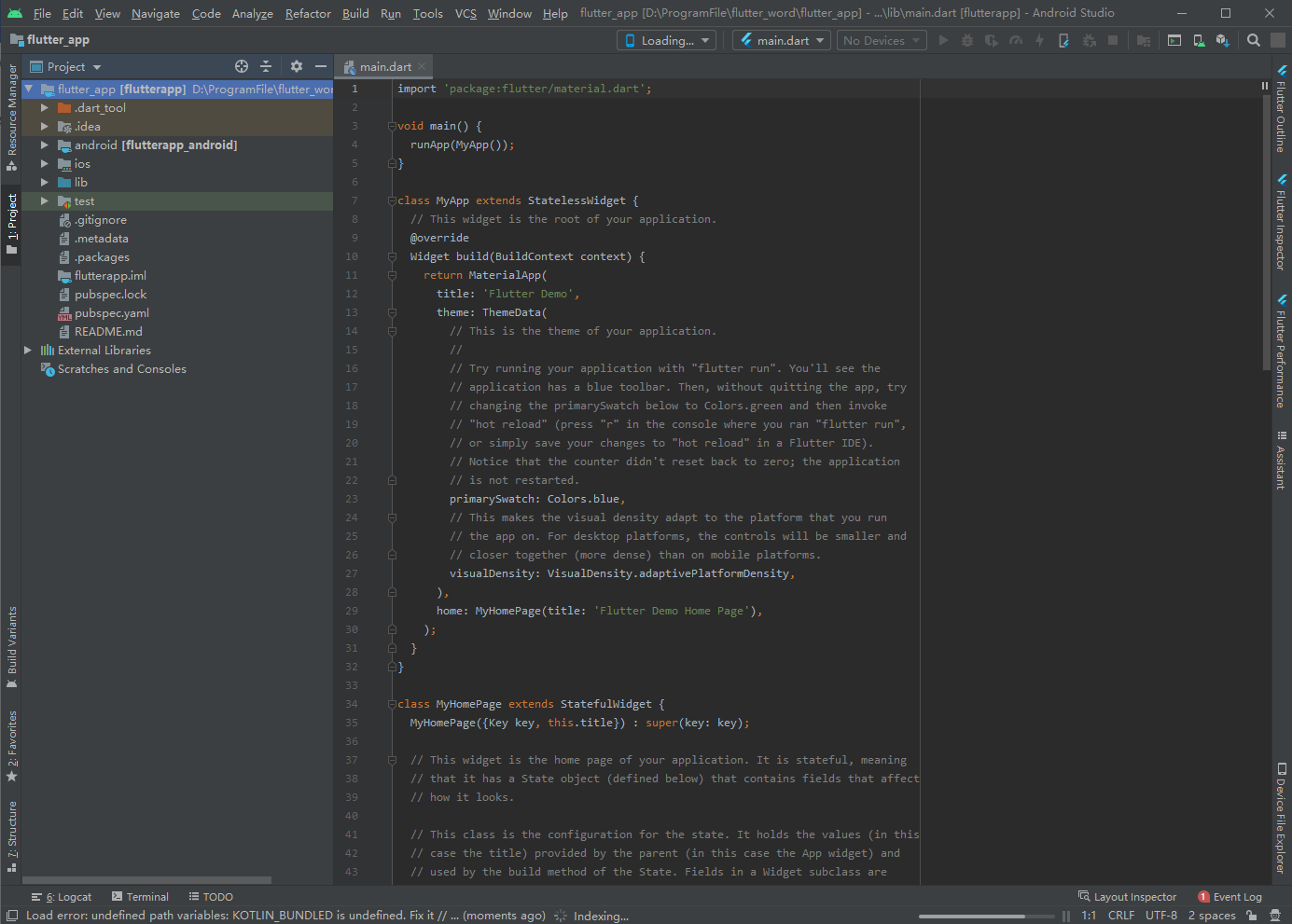Open the File menu
Viewport: 1292px width, 924px height.
[x=42, y=13]
